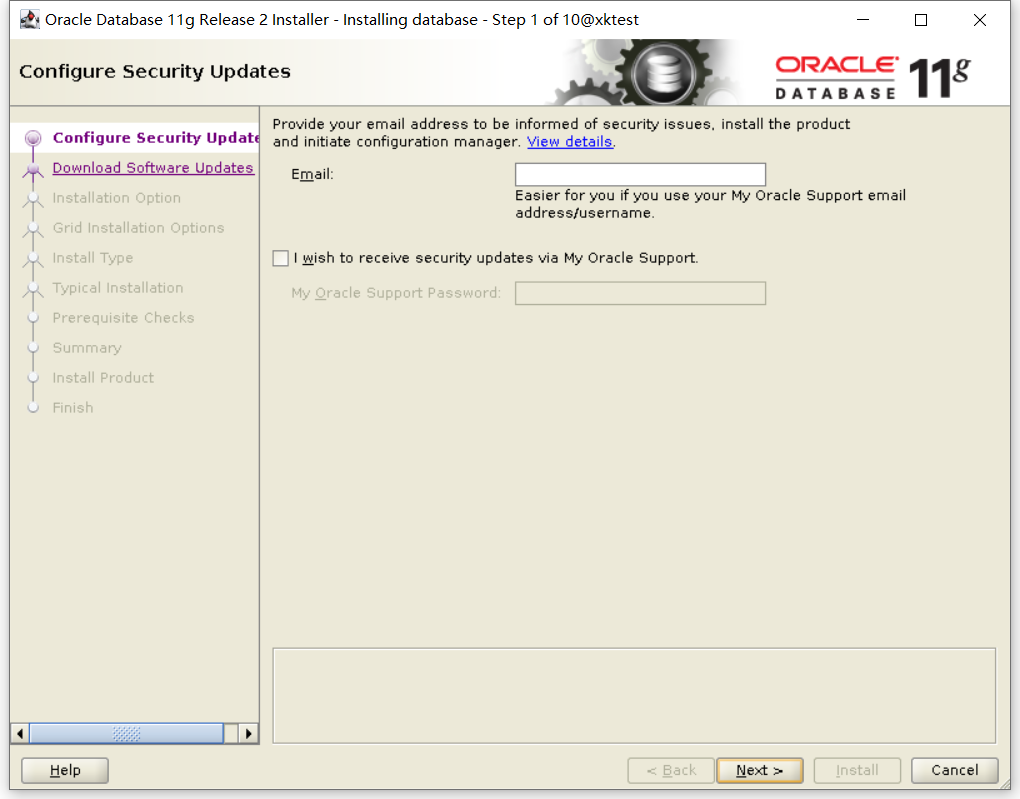
Task: Maximize the installer window
Action: click(x=921, y=20)
